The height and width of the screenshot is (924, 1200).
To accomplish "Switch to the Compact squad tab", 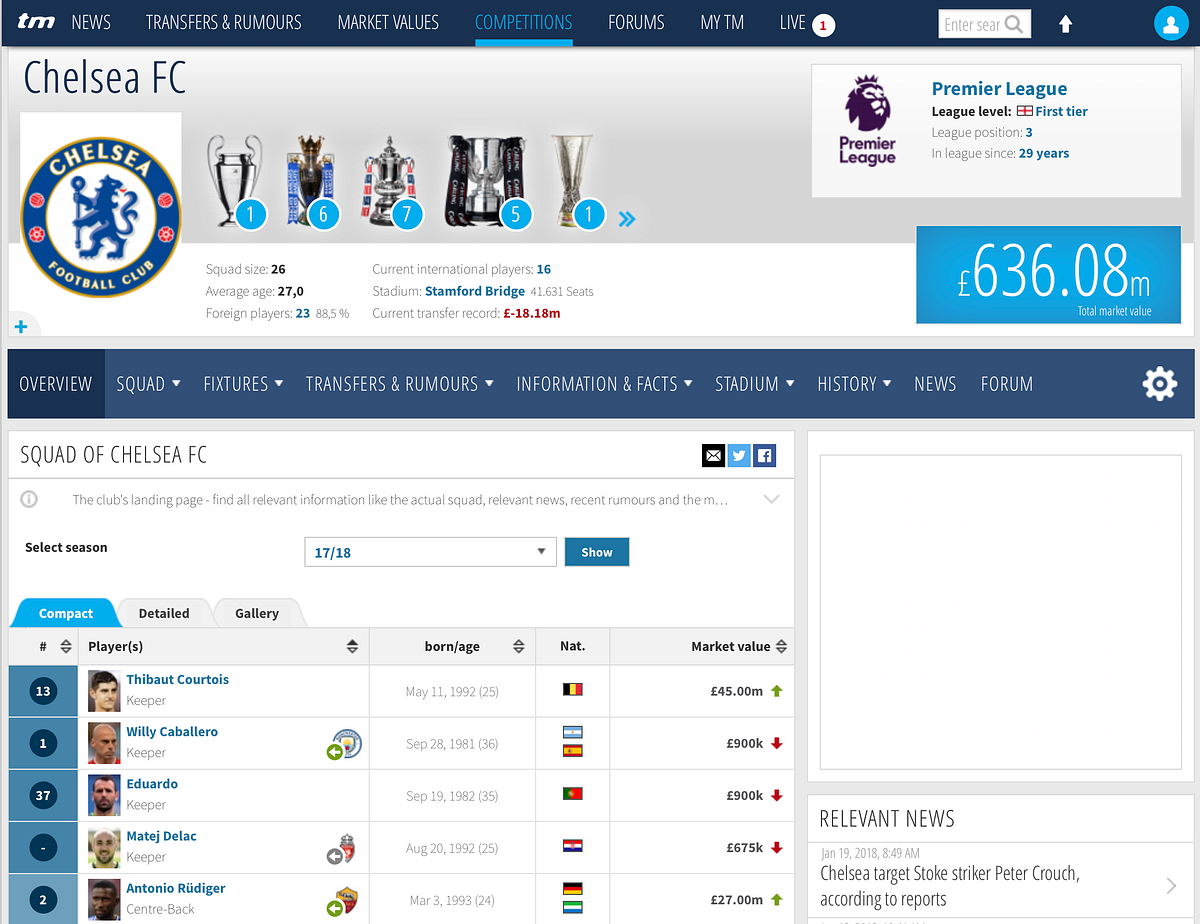I will pos(66,613).
